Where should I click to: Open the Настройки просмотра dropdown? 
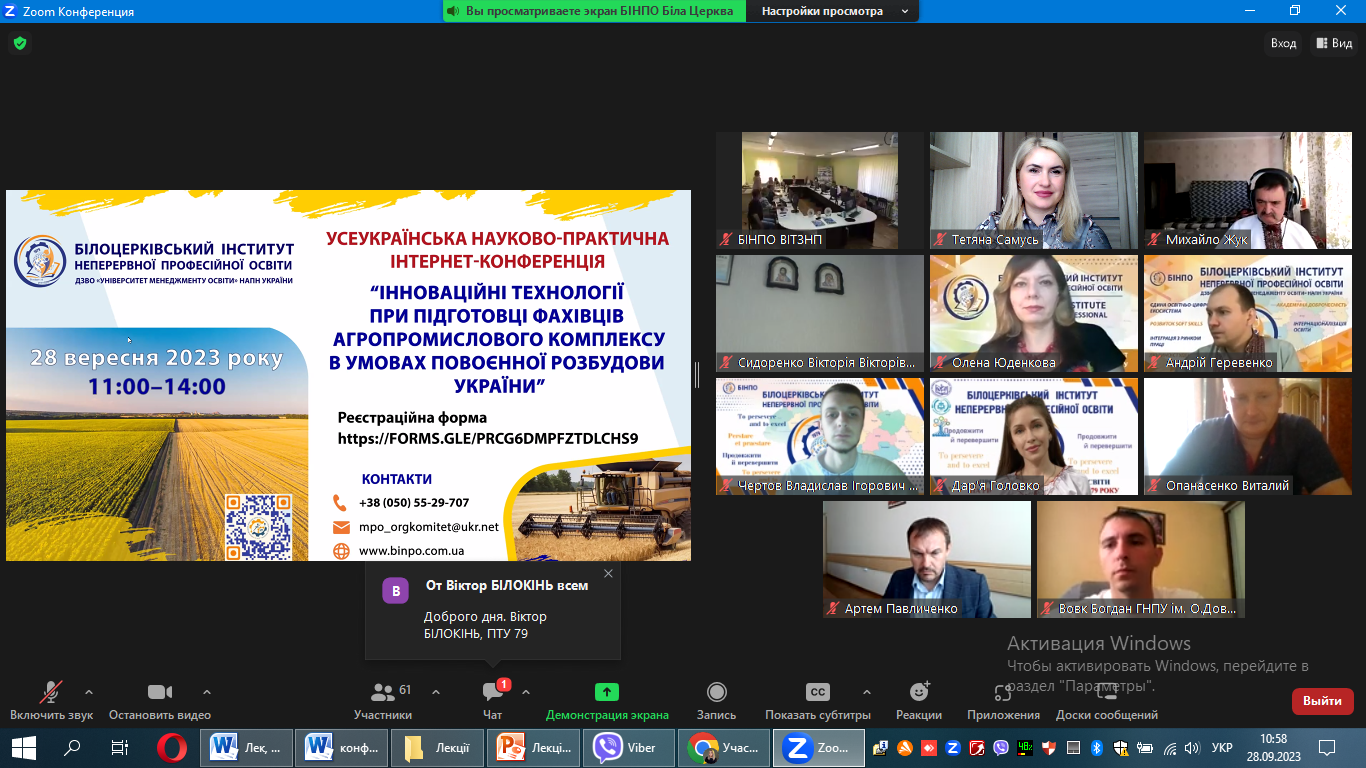(x=835, y=11)
